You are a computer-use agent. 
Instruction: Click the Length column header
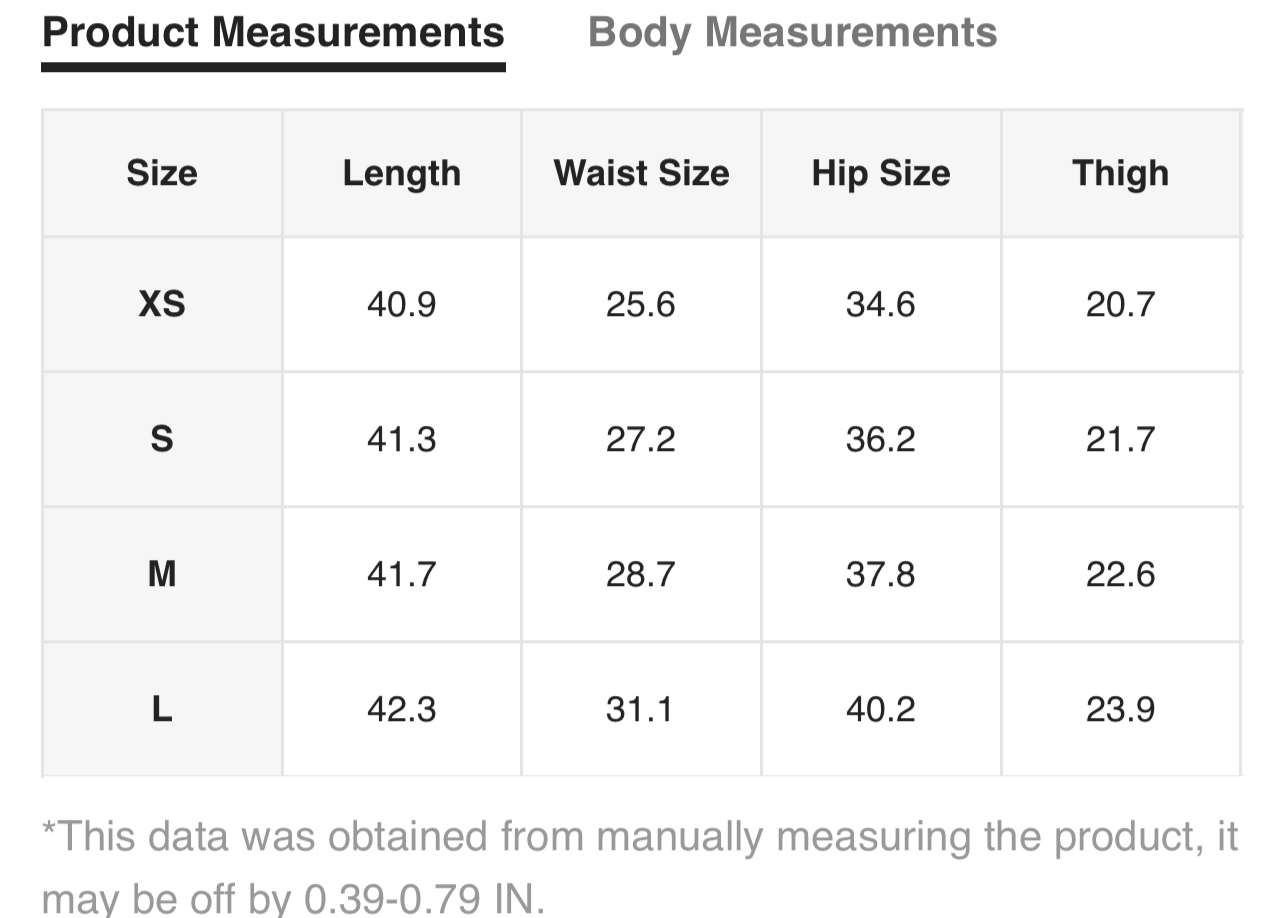[x=401, y=173]
